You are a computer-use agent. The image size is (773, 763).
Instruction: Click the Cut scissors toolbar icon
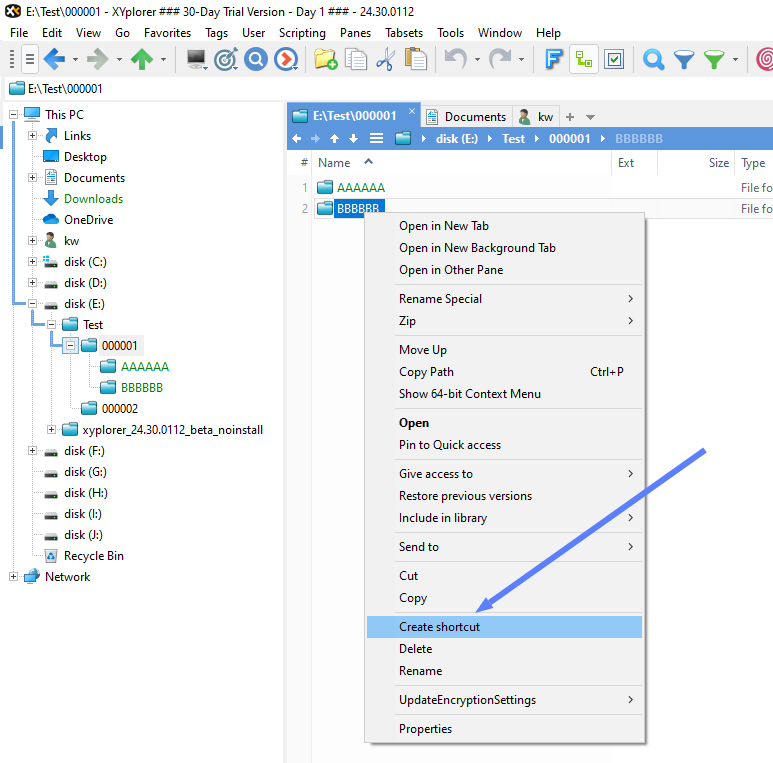386,59
